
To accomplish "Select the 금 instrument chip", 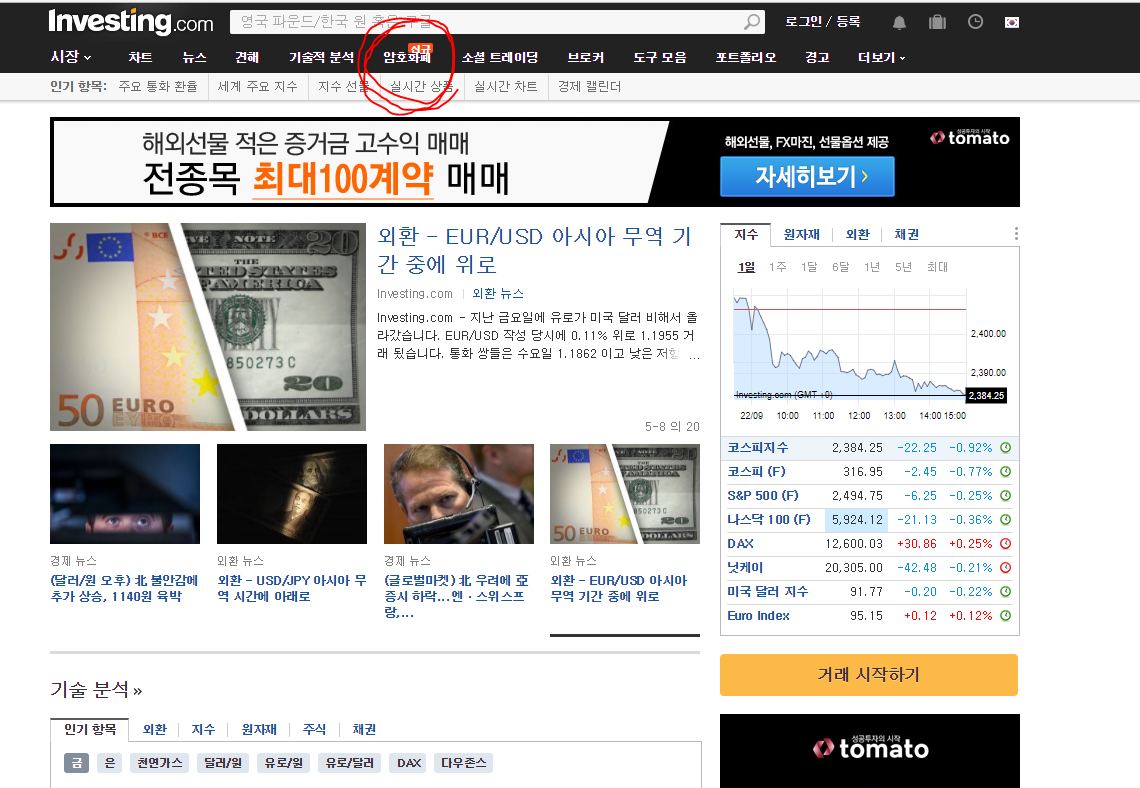I will (76, 763).
